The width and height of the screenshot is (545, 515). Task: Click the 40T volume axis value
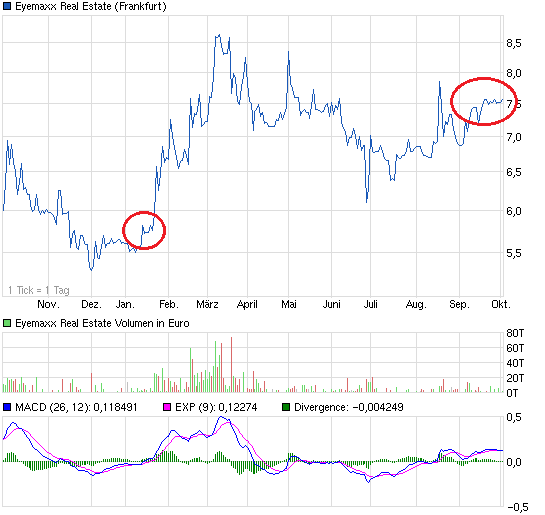tap(515, 363)
